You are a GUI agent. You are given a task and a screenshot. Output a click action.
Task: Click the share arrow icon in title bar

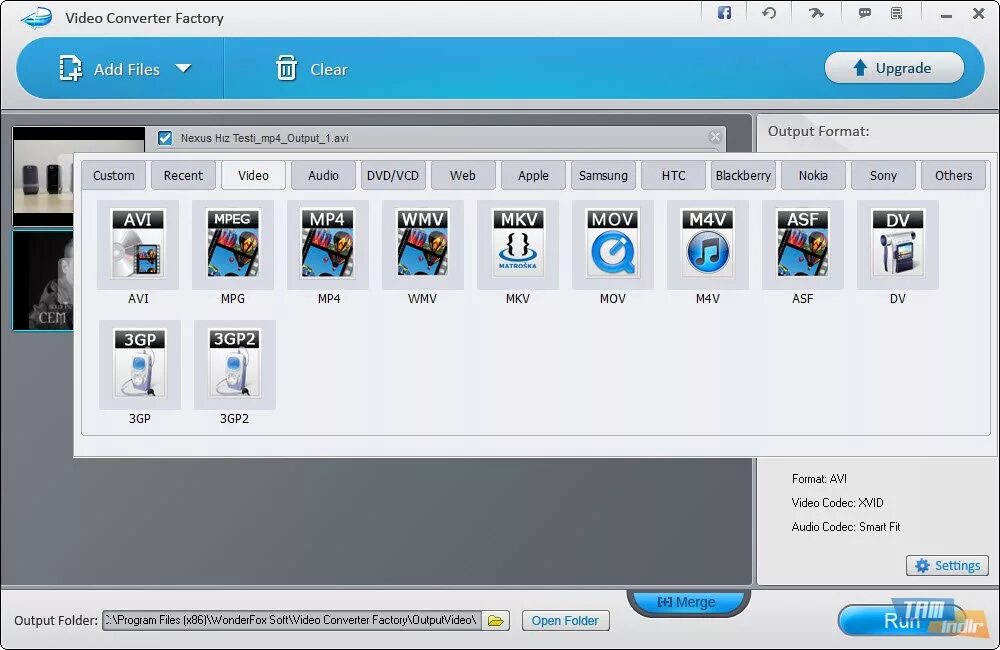pyautogui.click(x=816, y=13)
